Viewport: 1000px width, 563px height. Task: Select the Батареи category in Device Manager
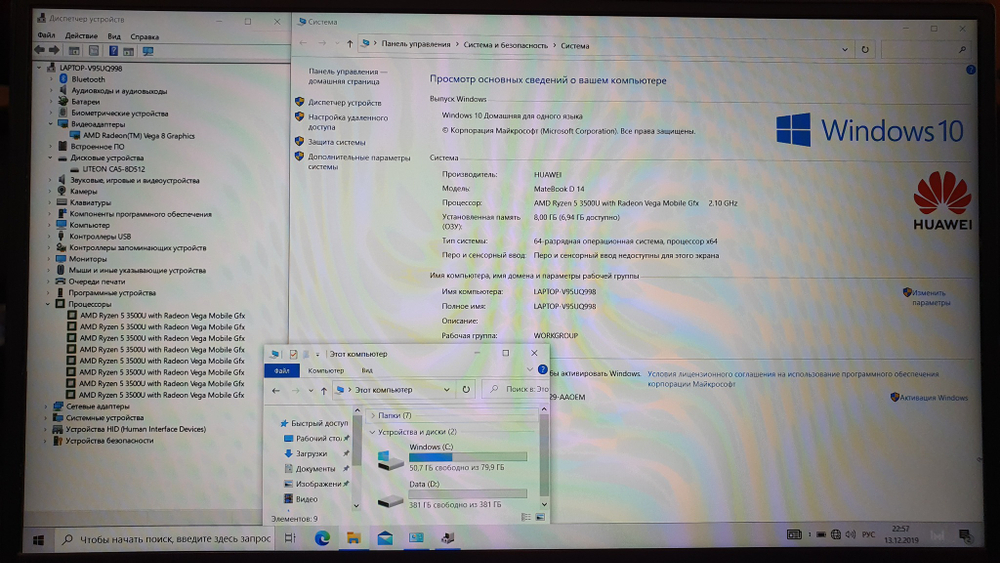(85, 101)
